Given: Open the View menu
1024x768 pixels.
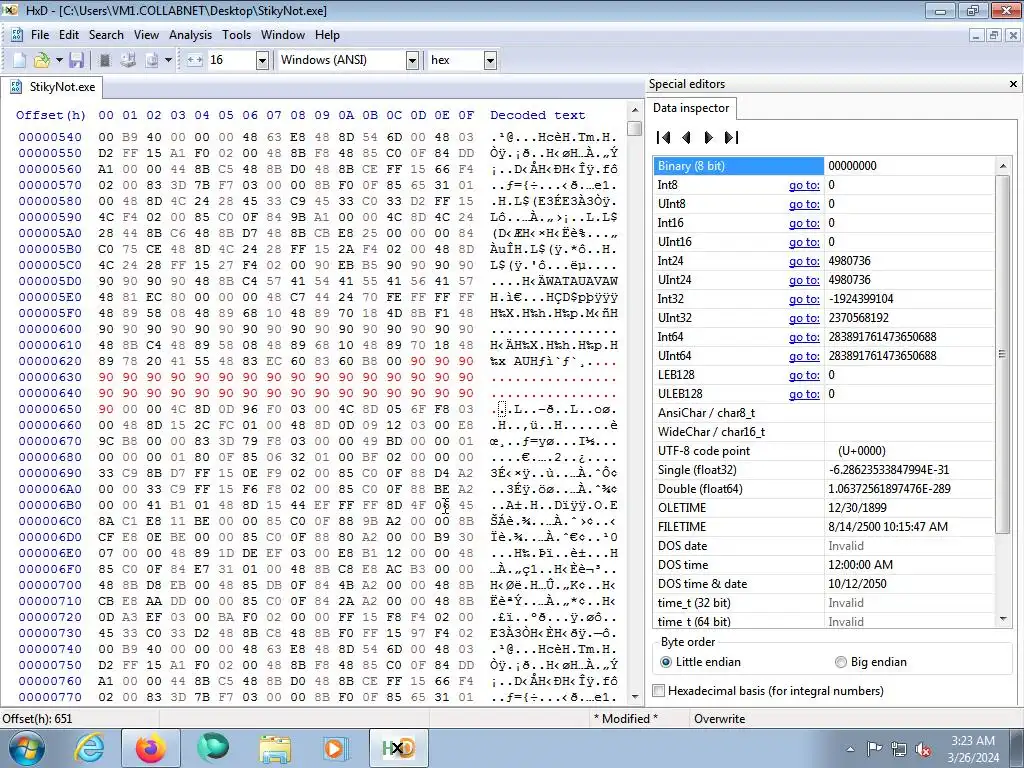Looking at the screenshot, I should tap(146, 35).
